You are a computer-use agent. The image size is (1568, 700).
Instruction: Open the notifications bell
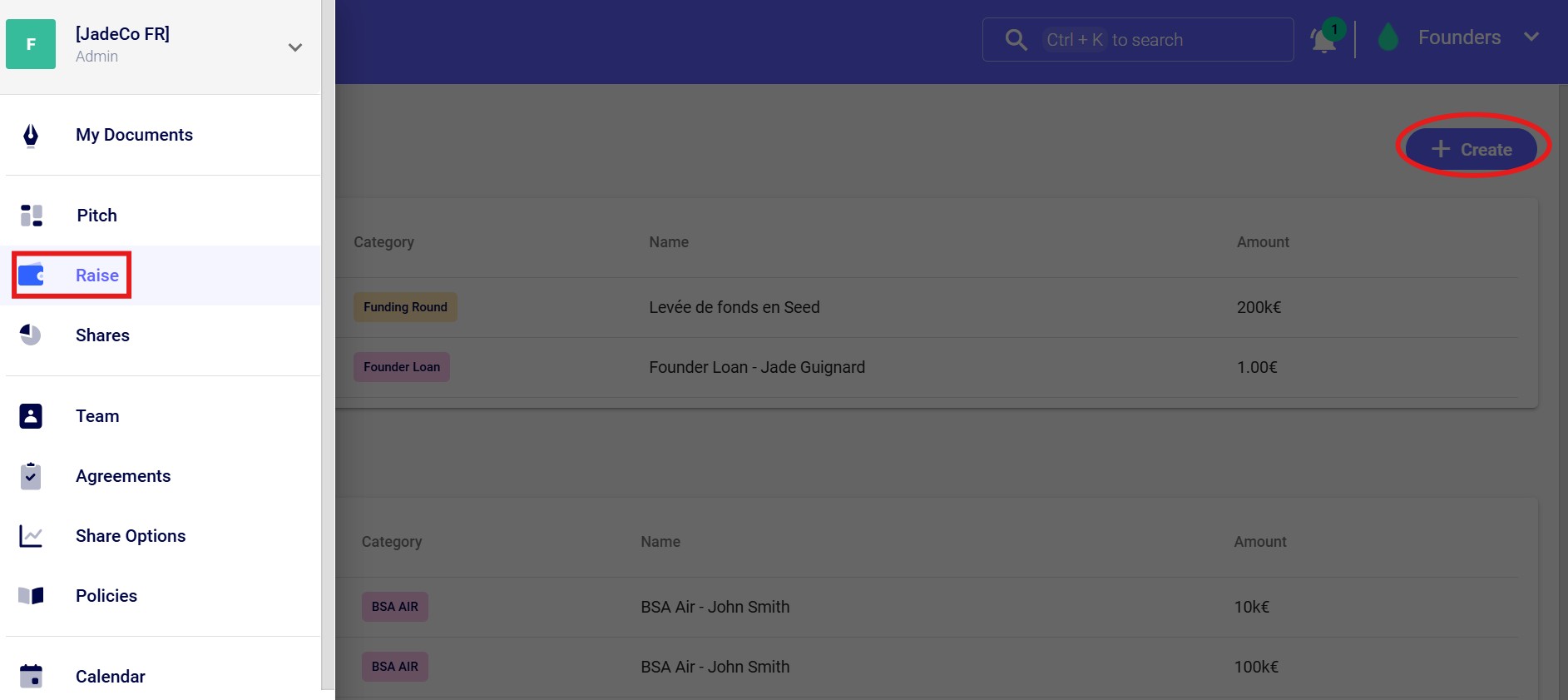(1323, 39)
